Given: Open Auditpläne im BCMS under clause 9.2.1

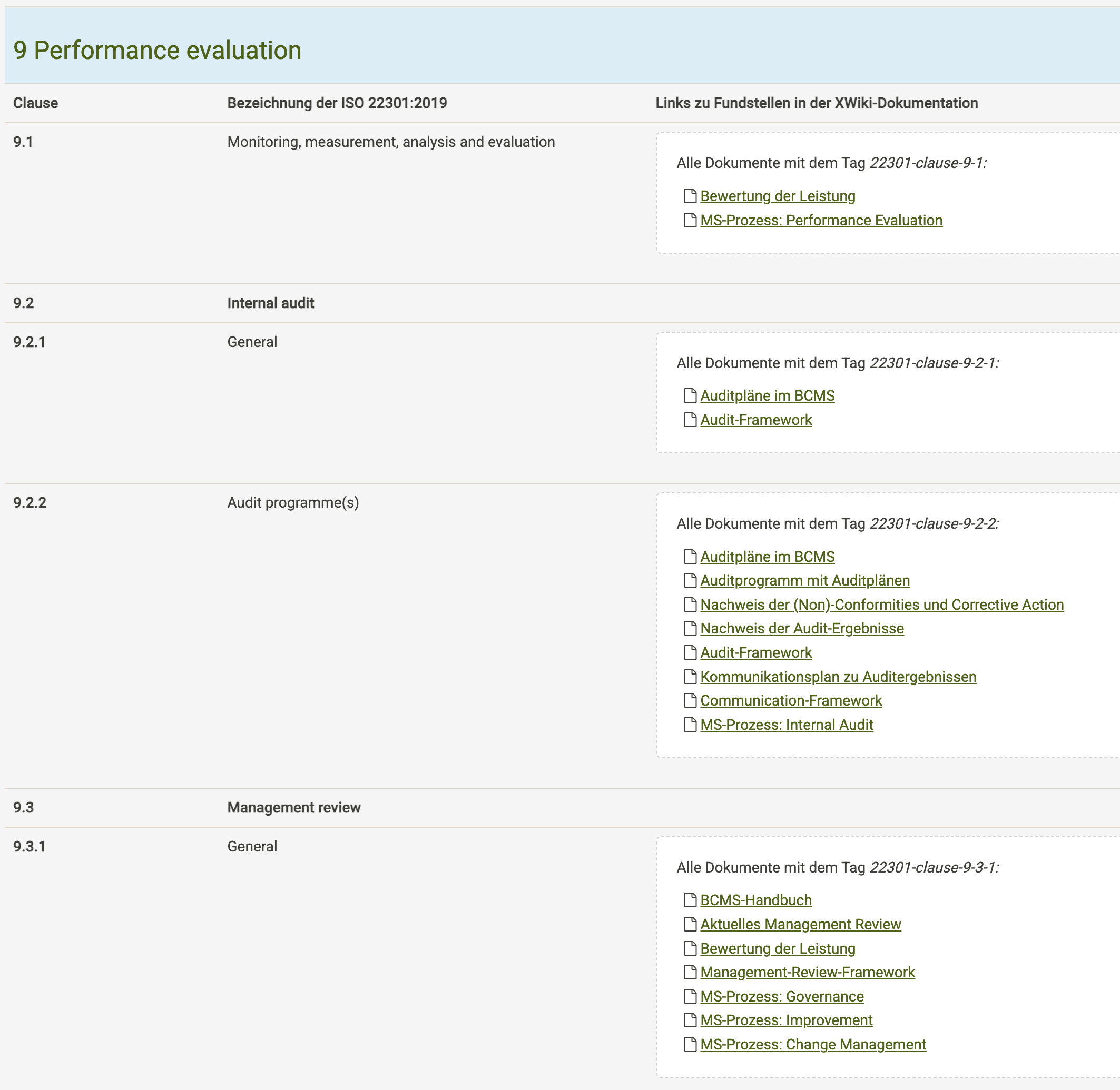Looking at the screenshot, I should pyautogui.click(x=767, y=395).
